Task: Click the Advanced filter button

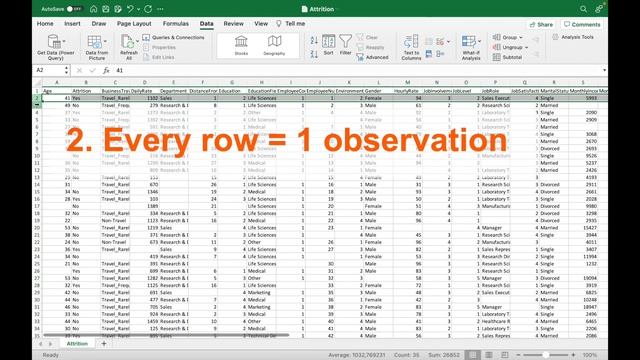Action: (x=373, y=57)
